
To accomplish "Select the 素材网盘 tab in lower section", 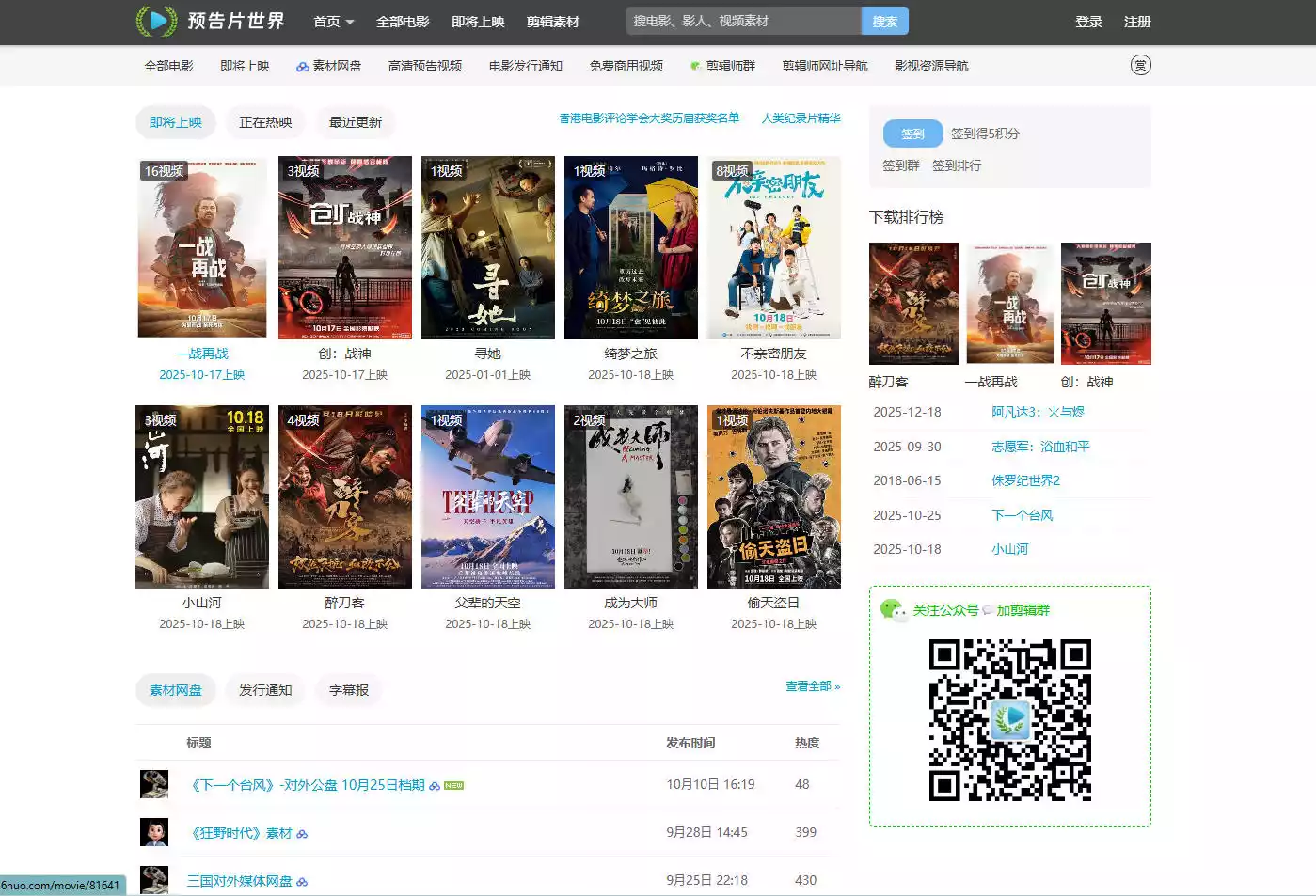I will [x=176, y=690].
